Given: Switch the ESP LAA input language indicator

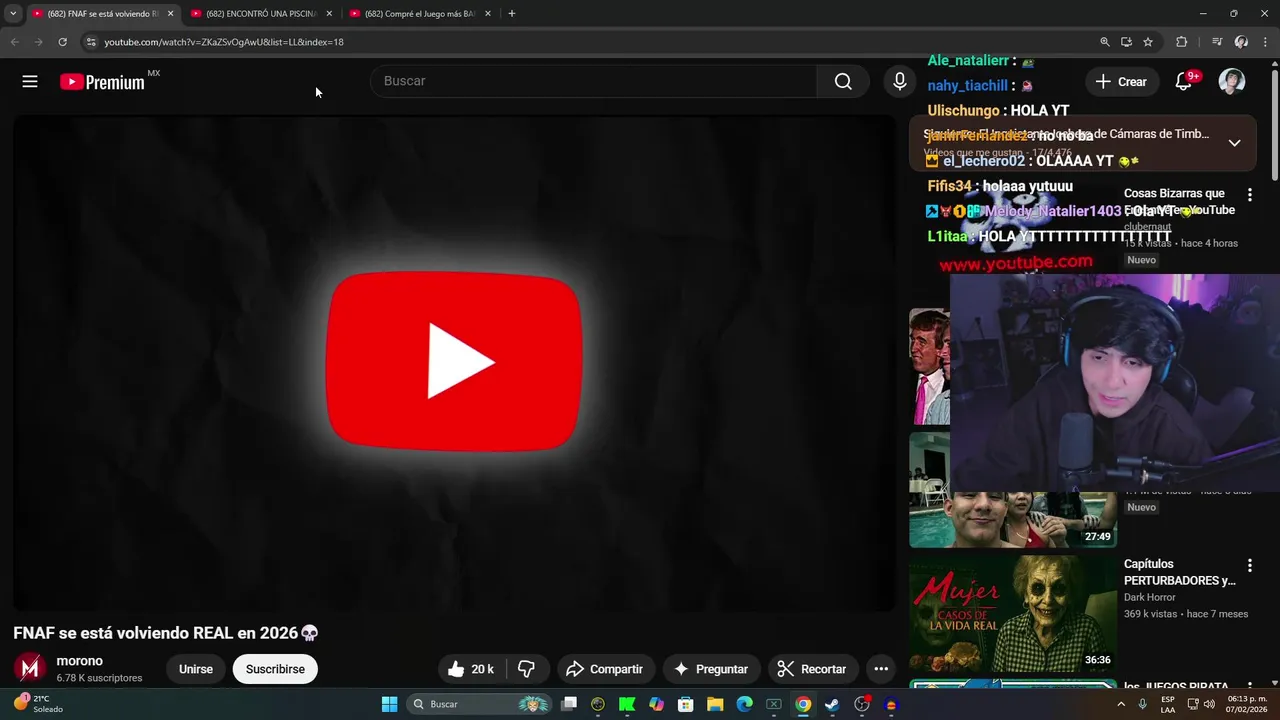Looking at the screenshot, I should coord(1168,704).
